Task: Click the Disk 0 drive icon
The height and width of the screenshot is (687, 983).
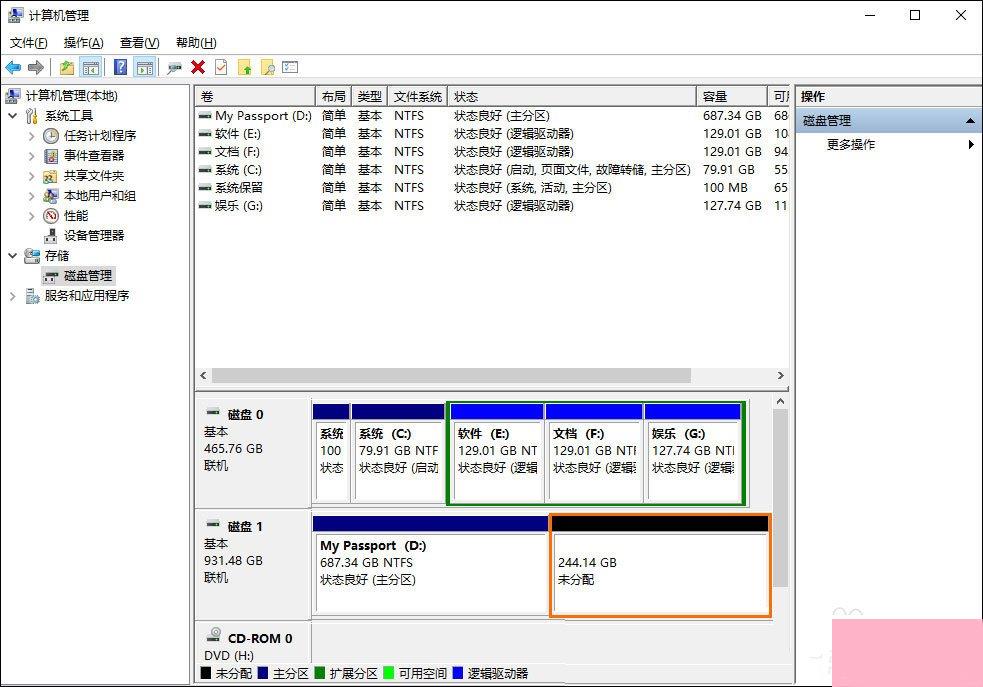Action: [213, 412]
